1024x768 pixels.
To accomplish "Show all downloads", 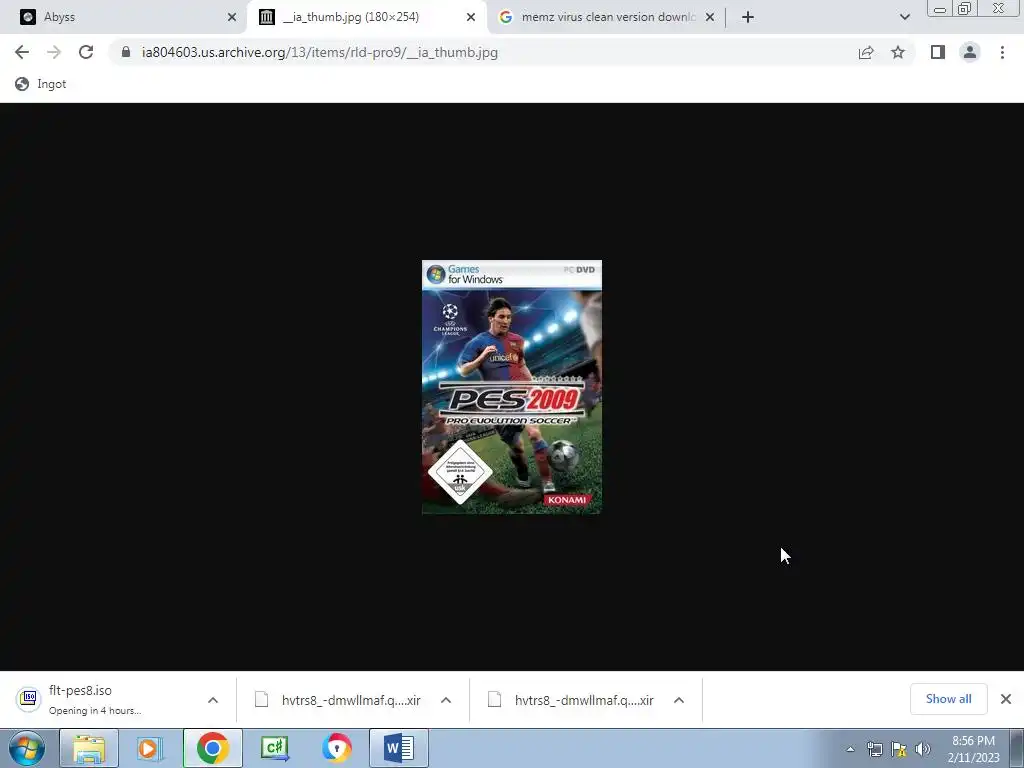I will 948,699.
